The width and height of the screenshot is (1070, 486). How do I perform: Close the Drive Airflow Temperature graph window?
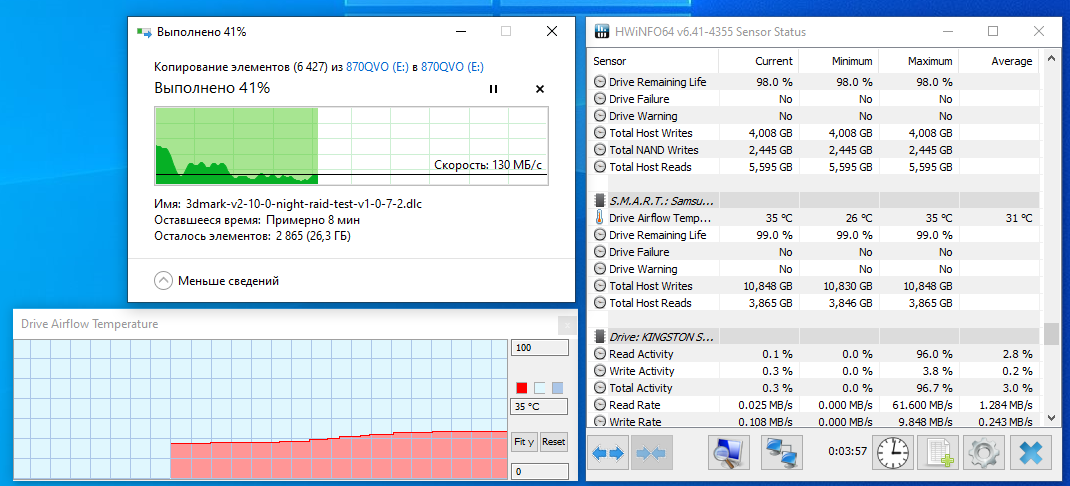[566, 324]
